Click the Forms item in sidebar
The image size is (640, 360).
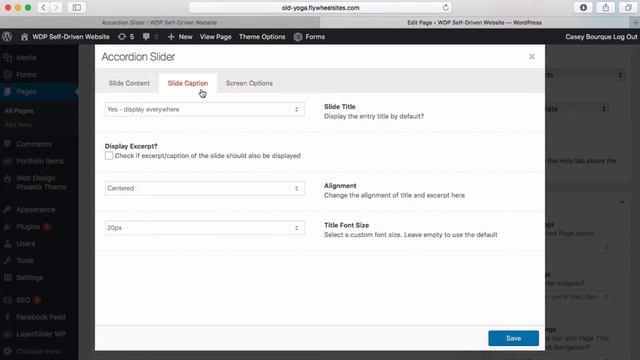tap(27, 75)
